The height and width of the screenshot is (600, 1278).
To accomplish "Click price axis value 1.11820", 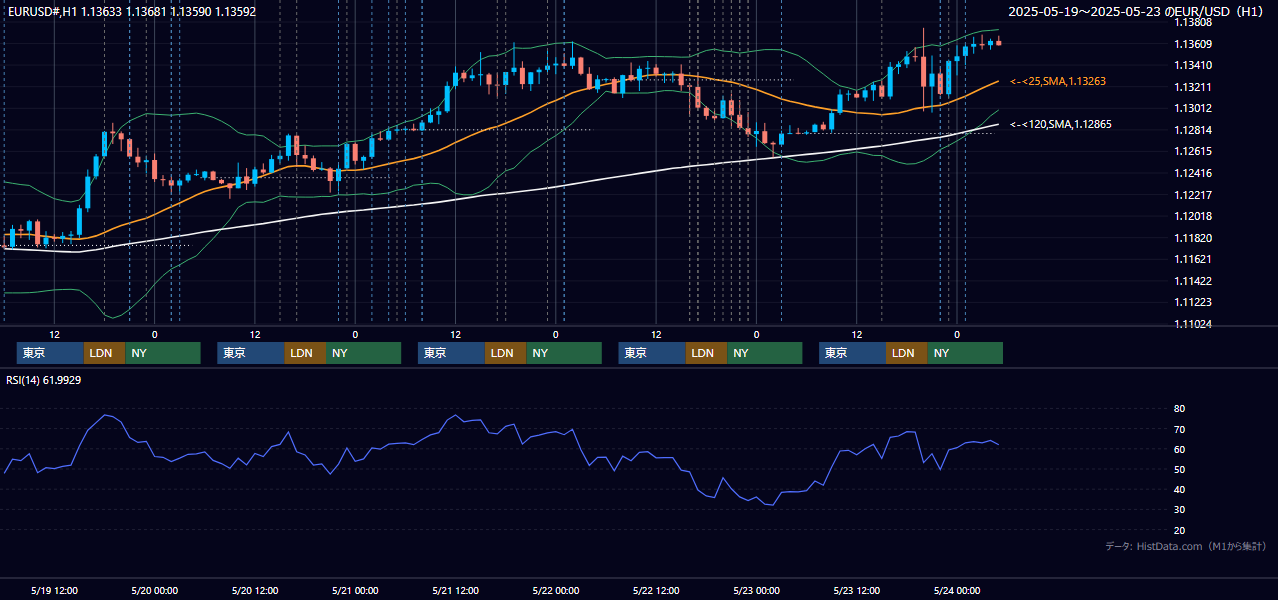I will 1192,238.
